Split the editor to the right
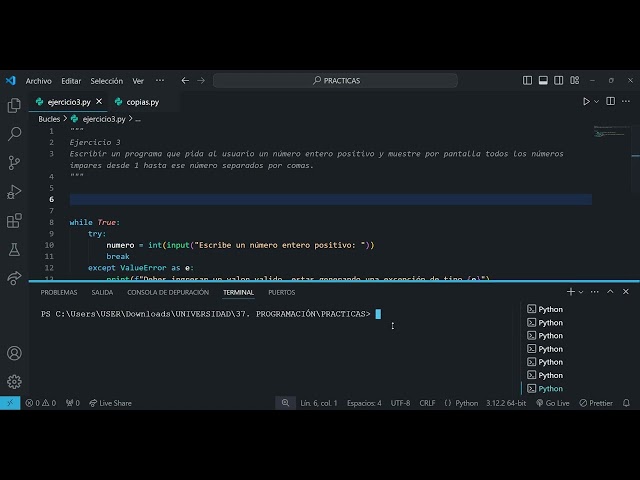The height and width of the screenshot is (480, 640). (x=611, y=101)
